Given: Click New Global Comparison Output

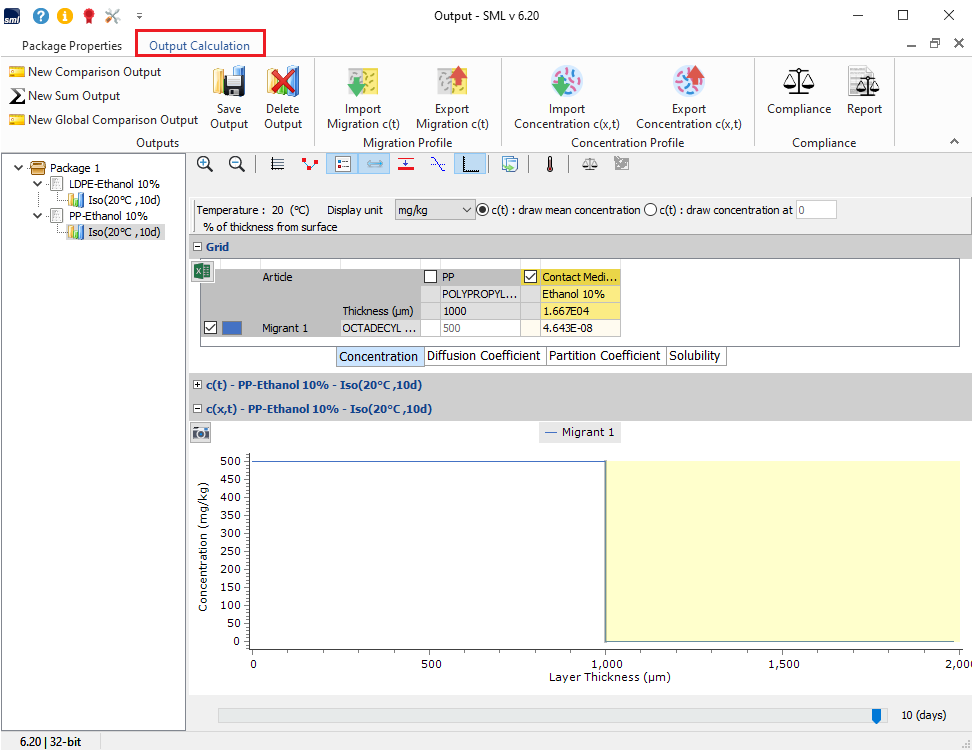Looking at the screenshot, I should (104, 120).
